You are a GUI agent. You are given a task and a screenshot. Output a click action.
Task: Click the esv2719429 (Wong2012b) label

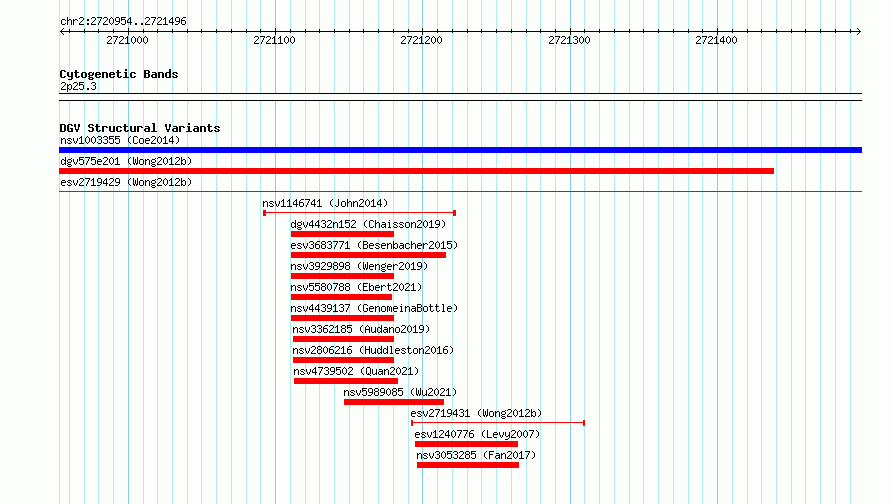tap(126, 182)
